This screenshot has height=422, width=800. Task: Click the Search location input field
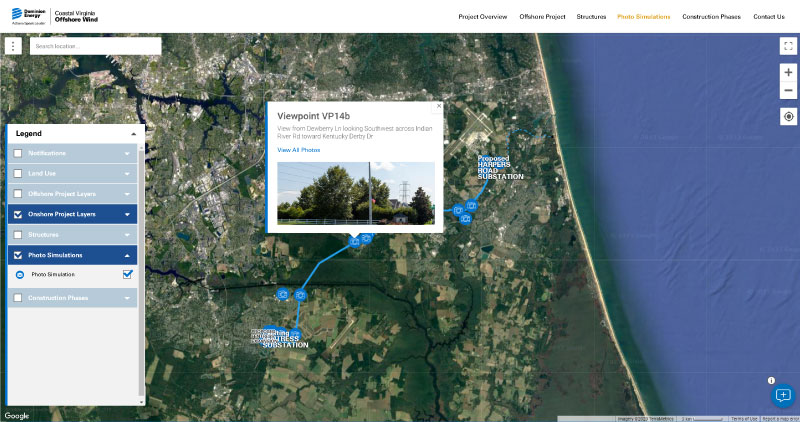pos(95,46)
